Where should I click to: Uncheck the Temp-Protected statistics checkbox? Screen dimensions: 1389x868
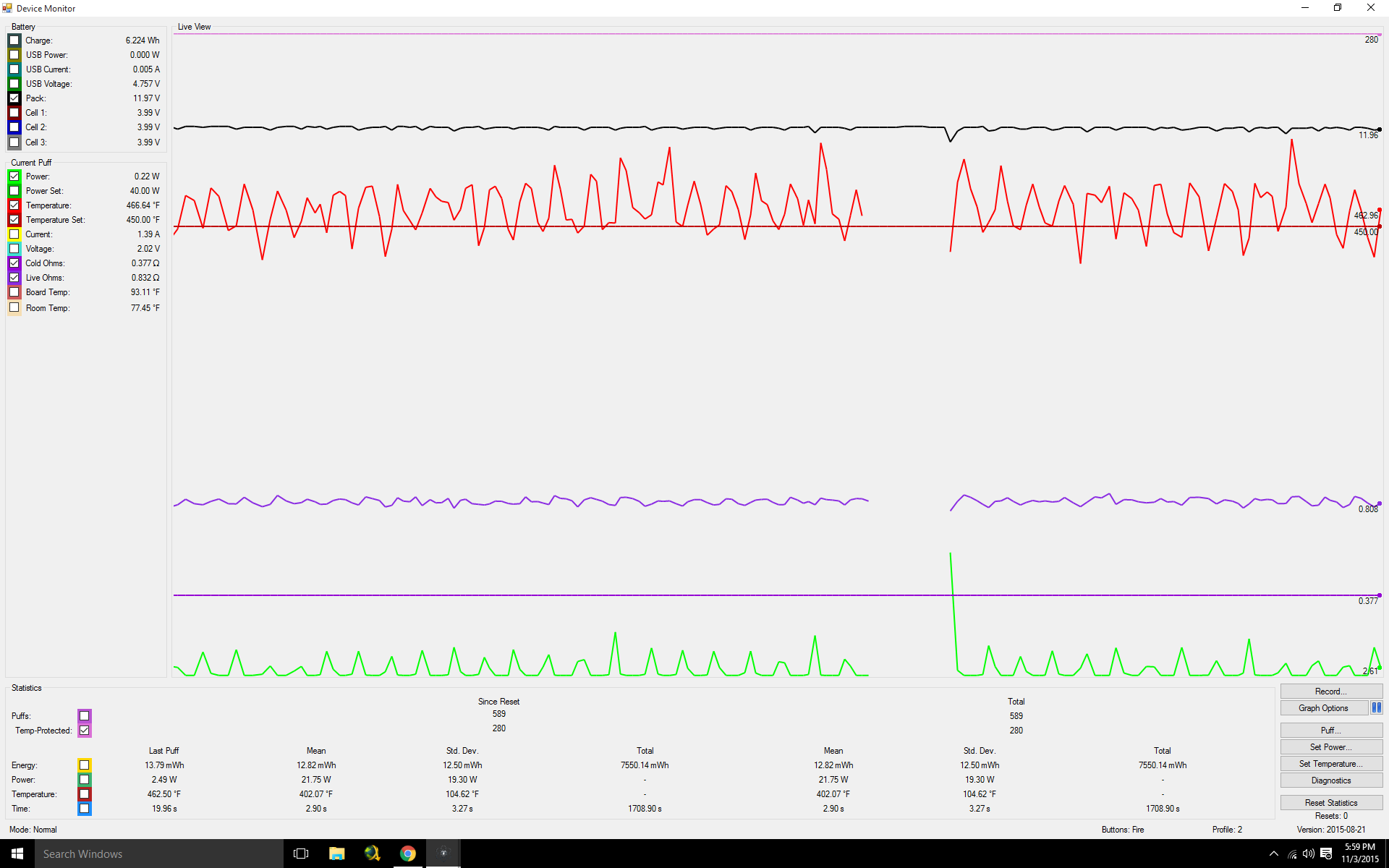point(85,731)
